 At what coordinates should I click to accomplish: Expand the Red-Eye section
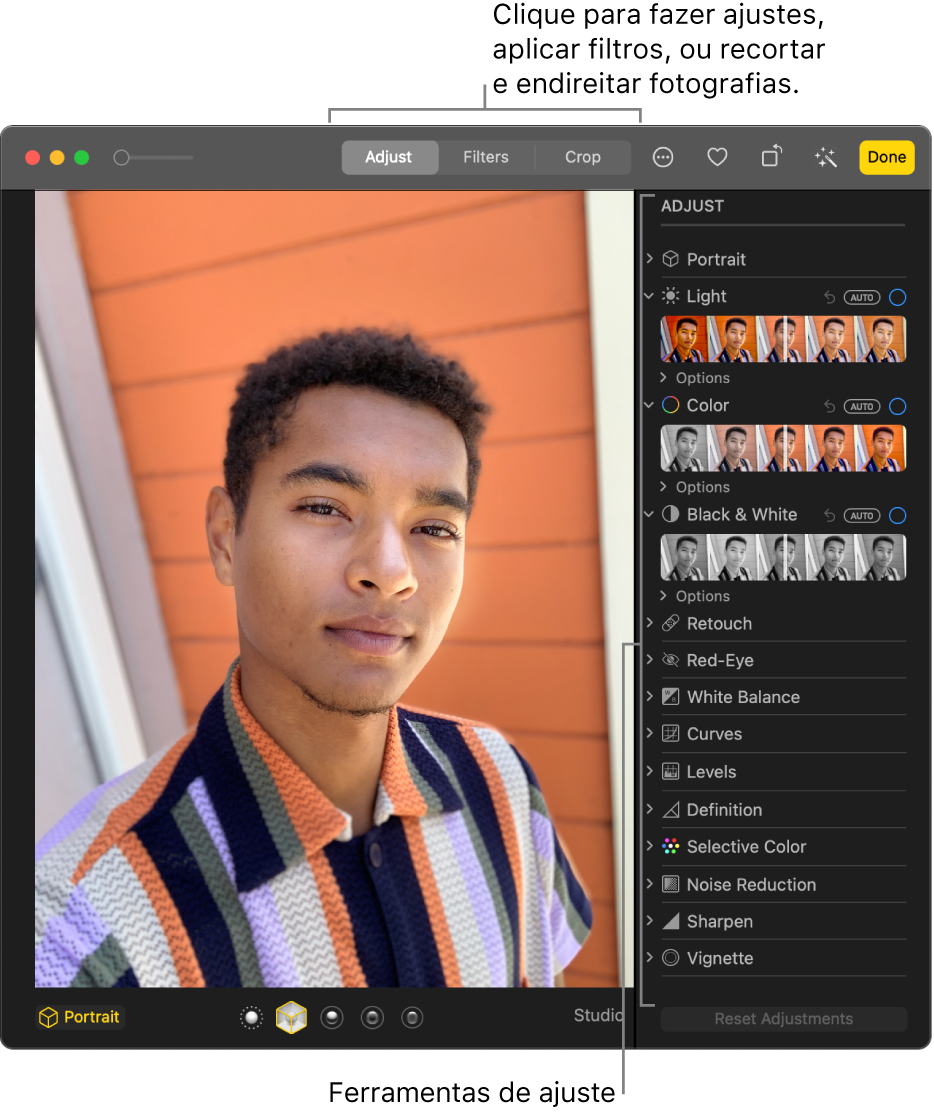[649, 660]
